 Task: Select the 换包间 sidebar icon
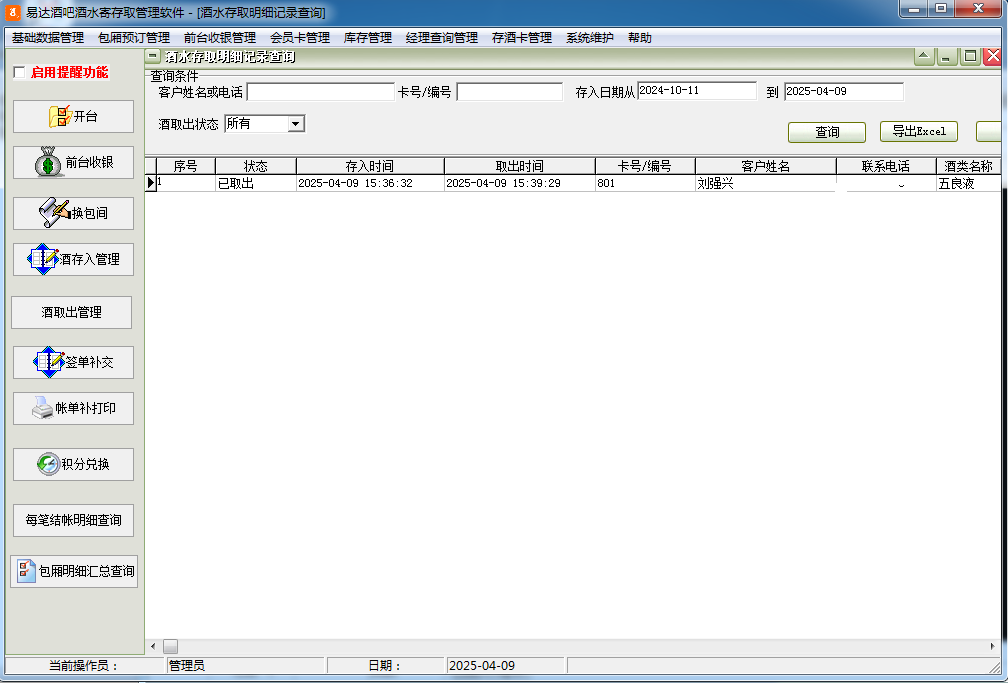click(55, 212)
